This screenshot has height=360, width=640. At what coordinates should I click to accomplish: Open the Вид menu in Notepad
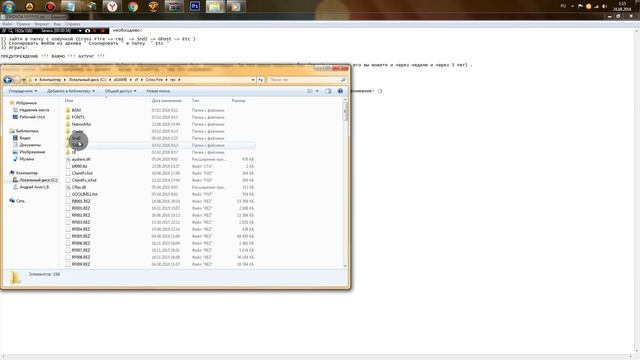coord(57,24)
